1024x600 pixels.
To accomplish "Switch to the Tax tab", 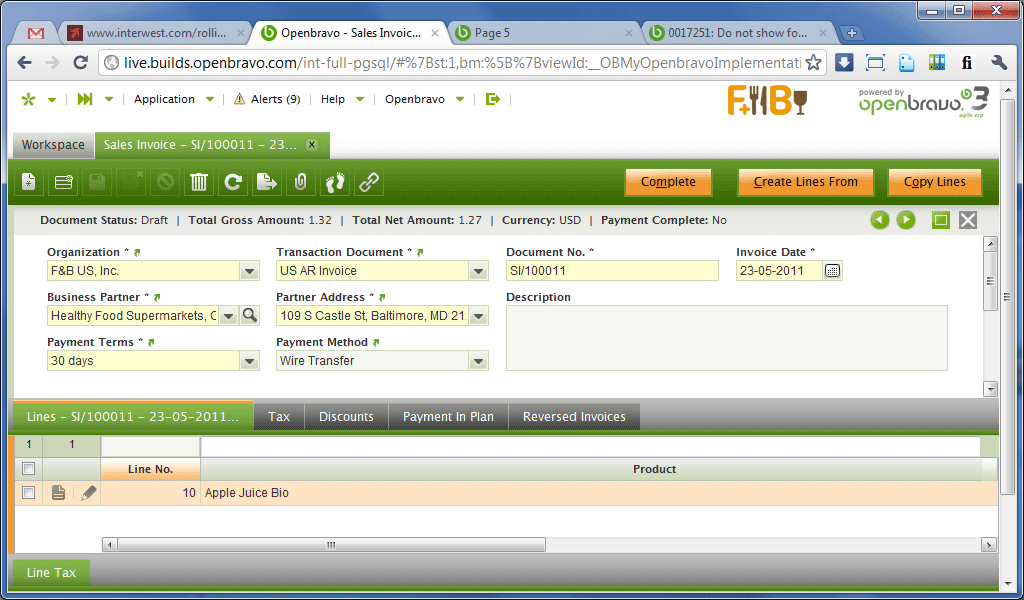I will (x=279, y=417).
